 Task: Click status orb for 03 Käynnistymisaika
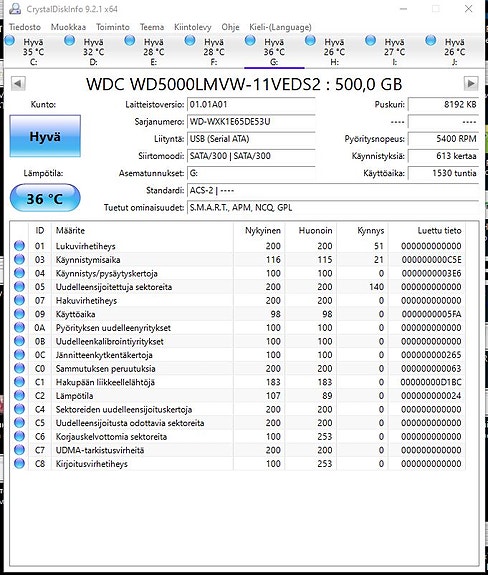pos(19,259)
